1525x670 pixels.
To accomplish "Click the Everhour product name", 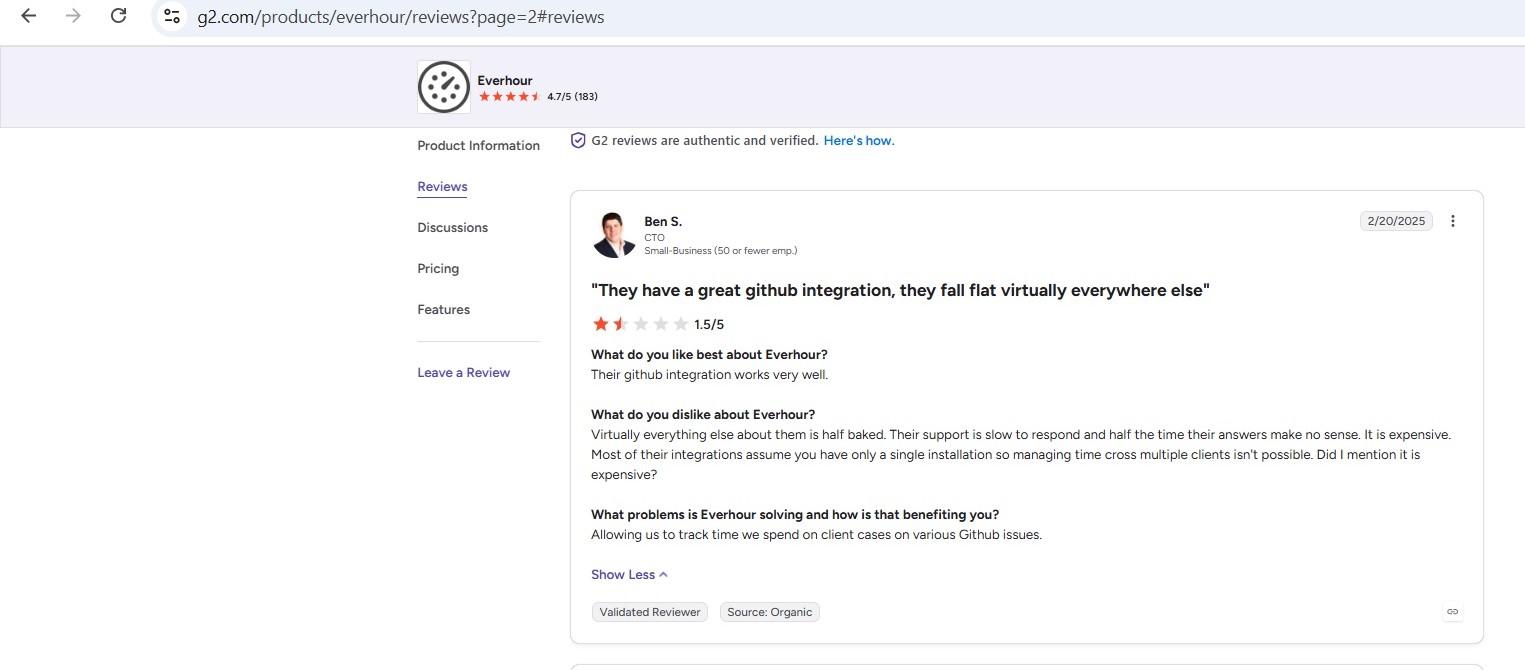I will click(505, 80).
